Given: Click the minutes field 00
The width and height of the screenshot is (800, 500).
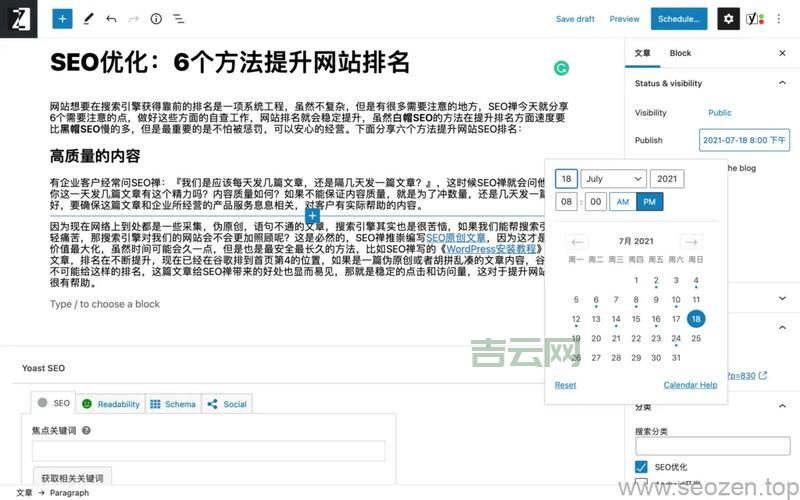Looking at the screenshot, I should coord(596,202).
